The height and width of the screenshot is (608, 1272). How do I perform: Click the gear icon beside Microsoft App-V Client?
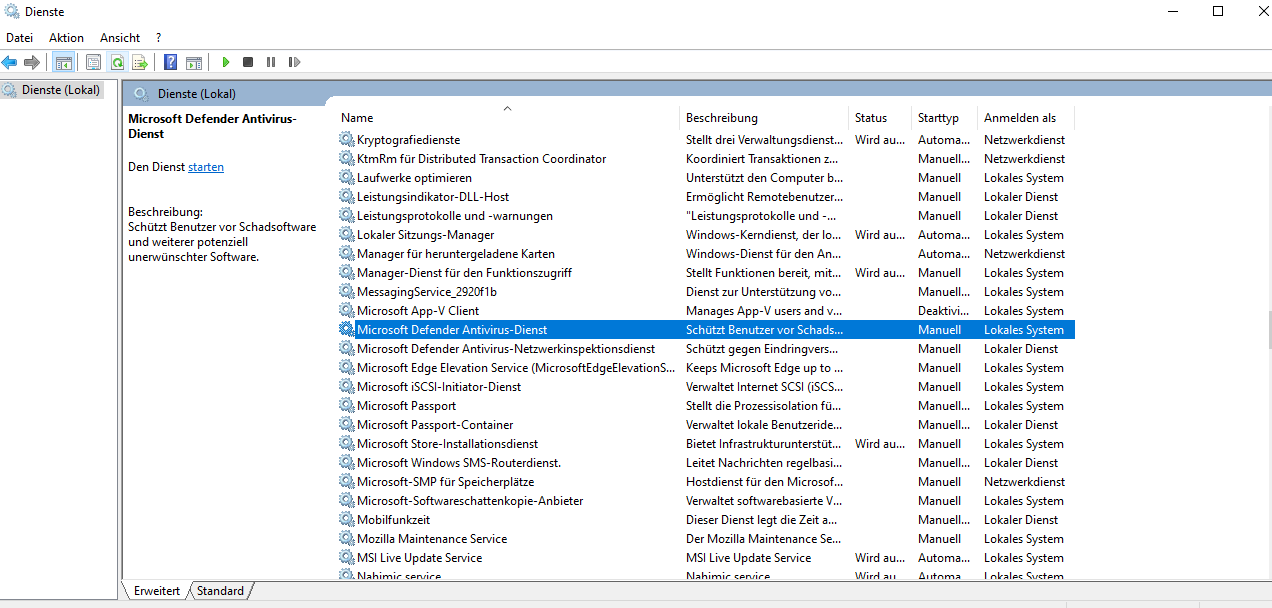347,311
